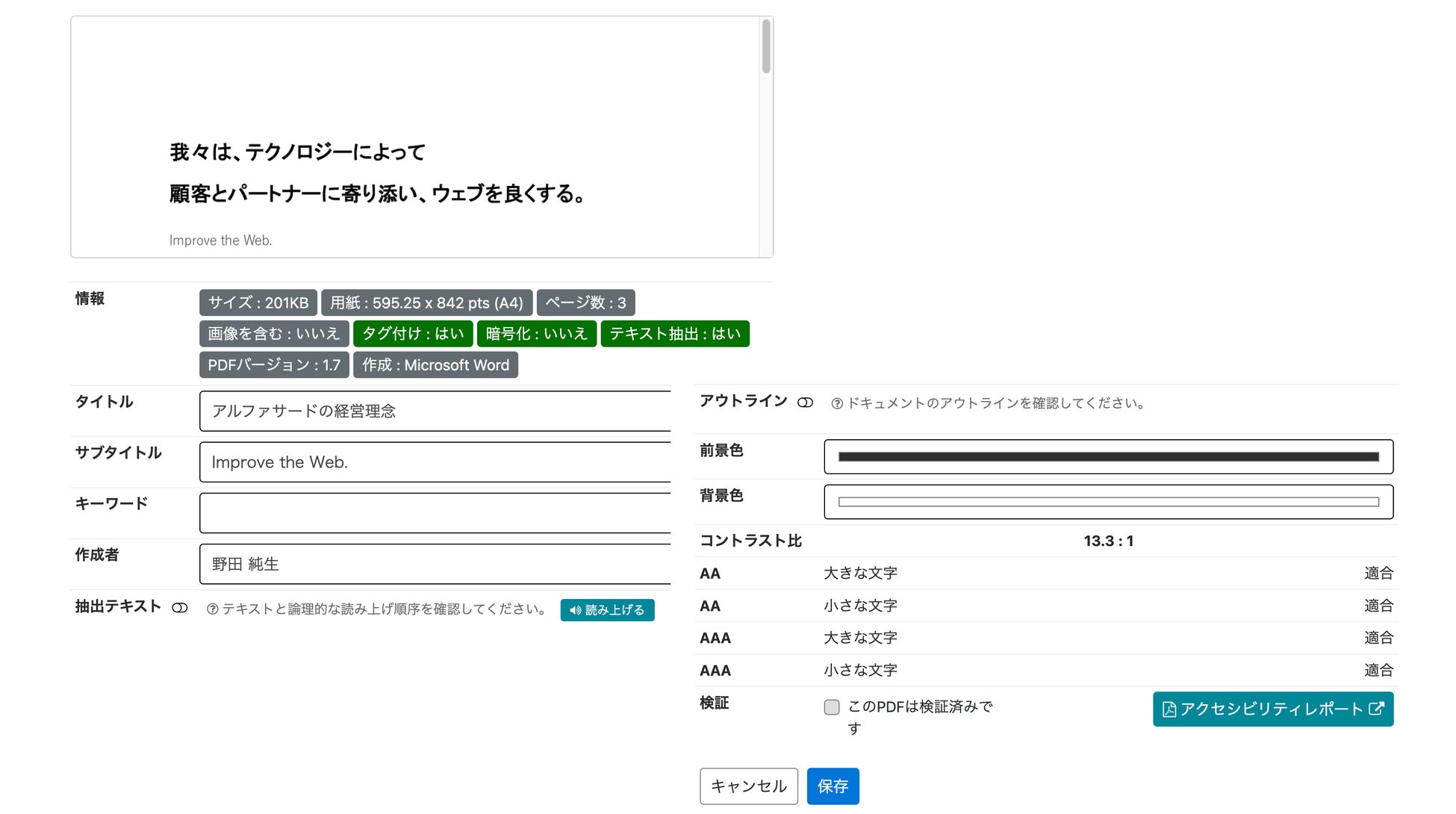Open the 前景色 color picker
1456x814 pixels.
(1108, 457)
